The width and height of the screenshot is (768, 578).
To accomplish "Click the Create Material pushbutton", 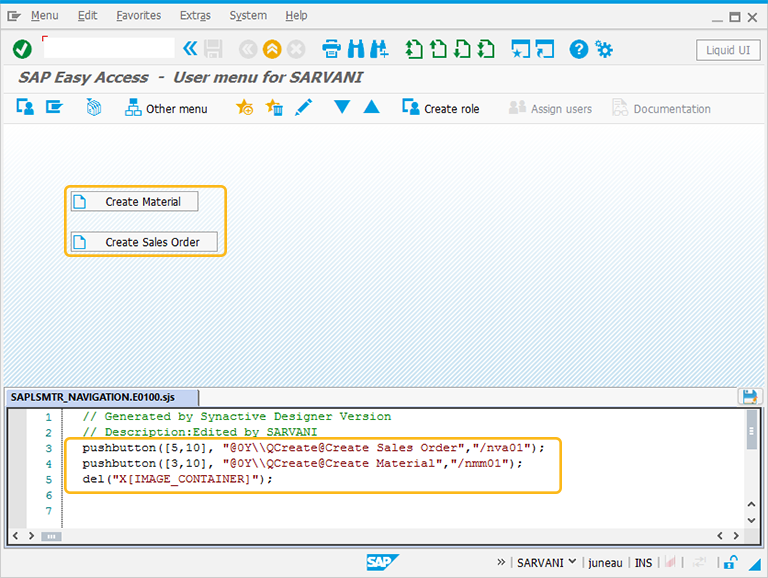I will (135, 201).
